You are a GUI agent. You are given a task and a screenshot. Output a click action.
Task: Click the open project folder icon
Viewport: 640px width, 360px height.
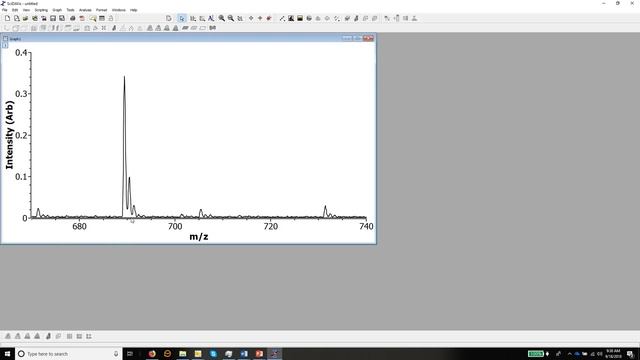point(25,18)
